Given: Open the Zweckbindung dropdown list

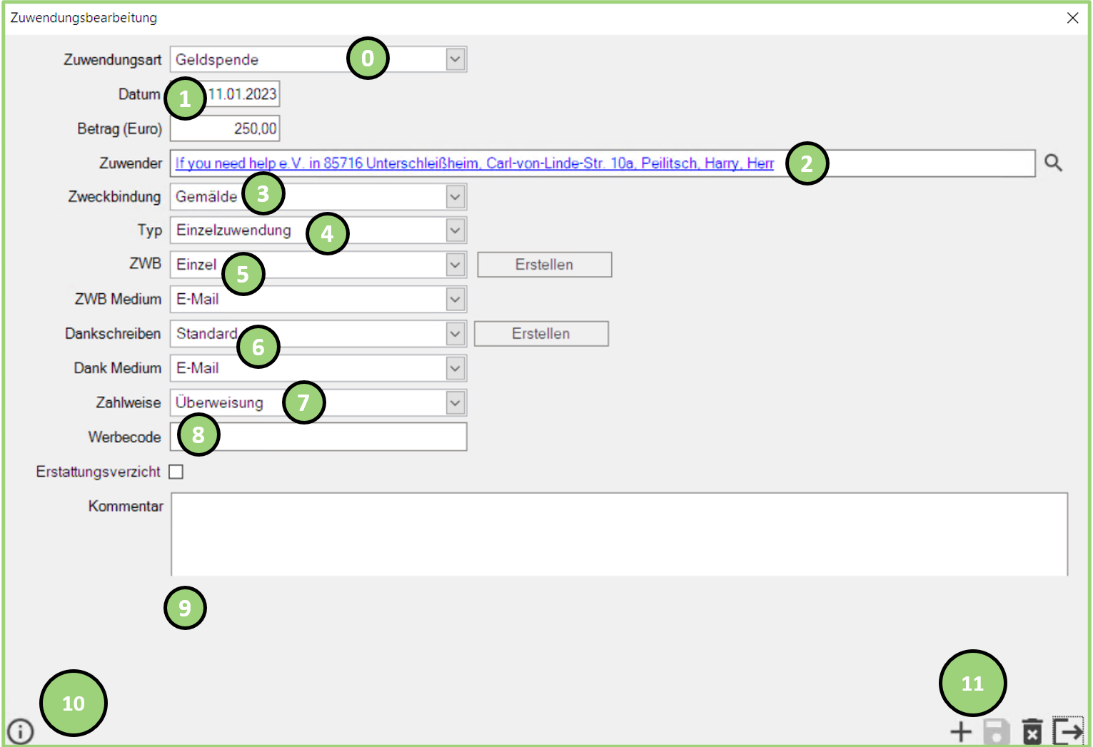Looking at the screenshot, I should tap(455, 197).
